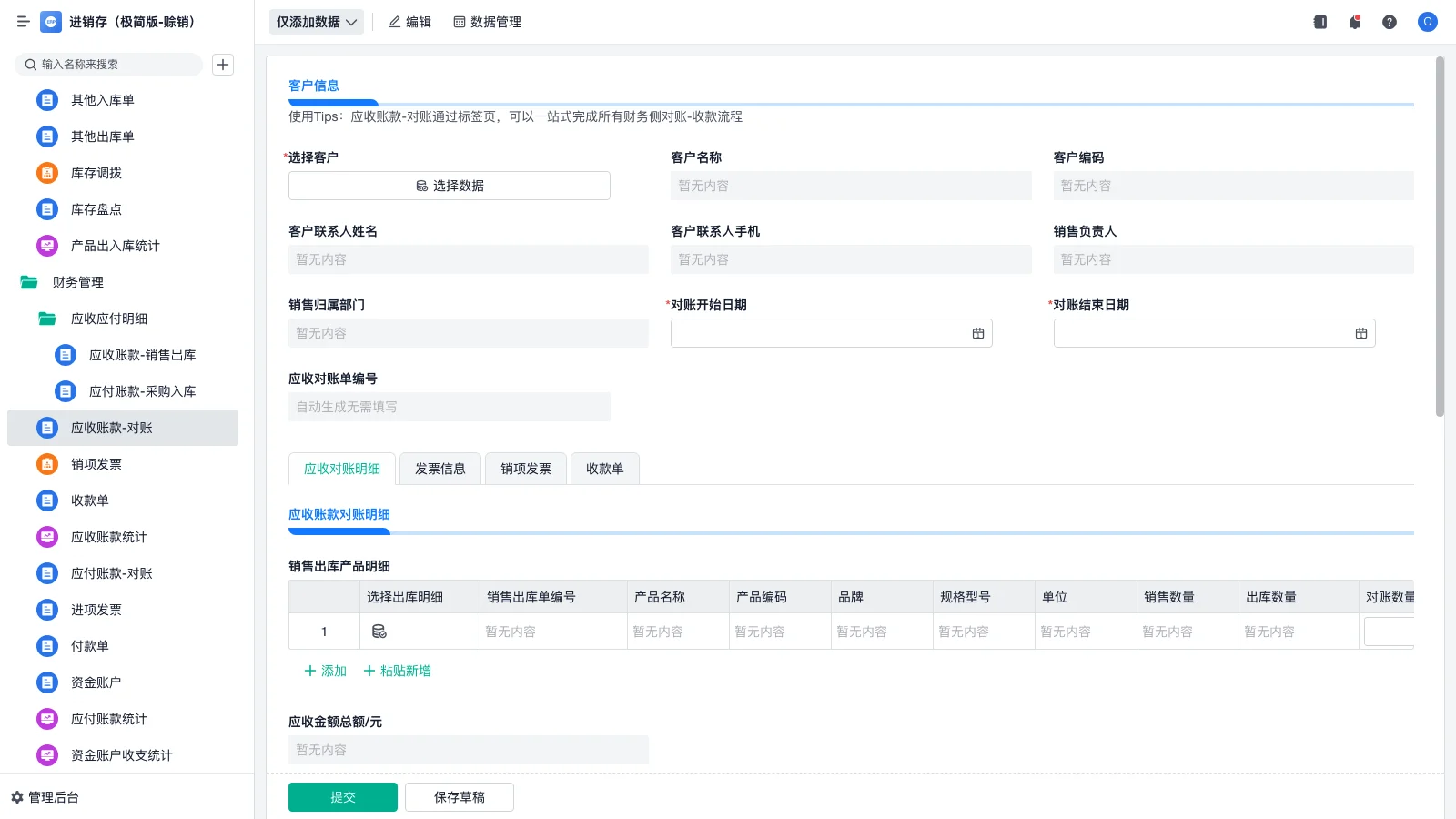The height and width of the screenshot is (819, 1456).
Task: Click the 应收账款统计 chart icon
Action: click(47, 537)
